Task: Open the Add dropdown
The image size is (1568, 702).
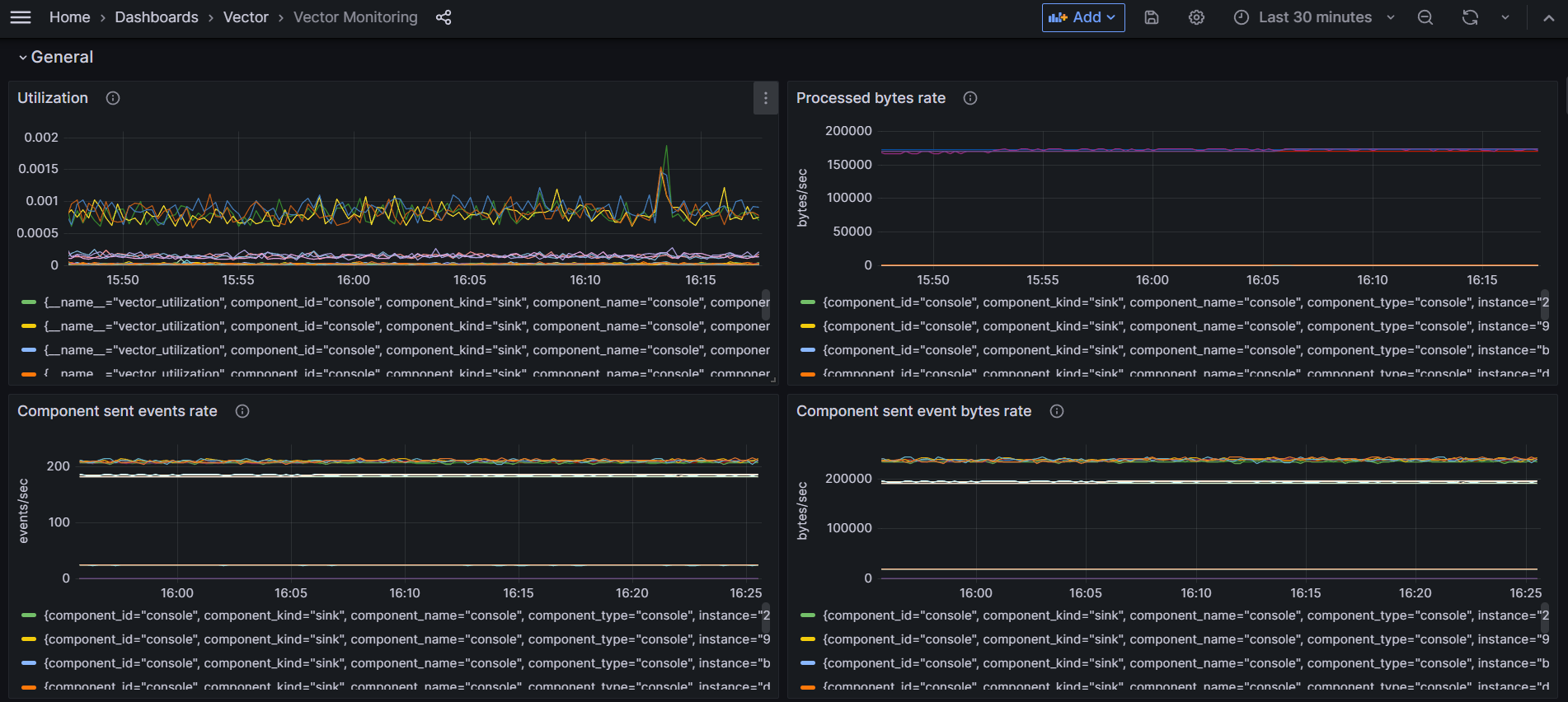Action: click(1082, 17)
